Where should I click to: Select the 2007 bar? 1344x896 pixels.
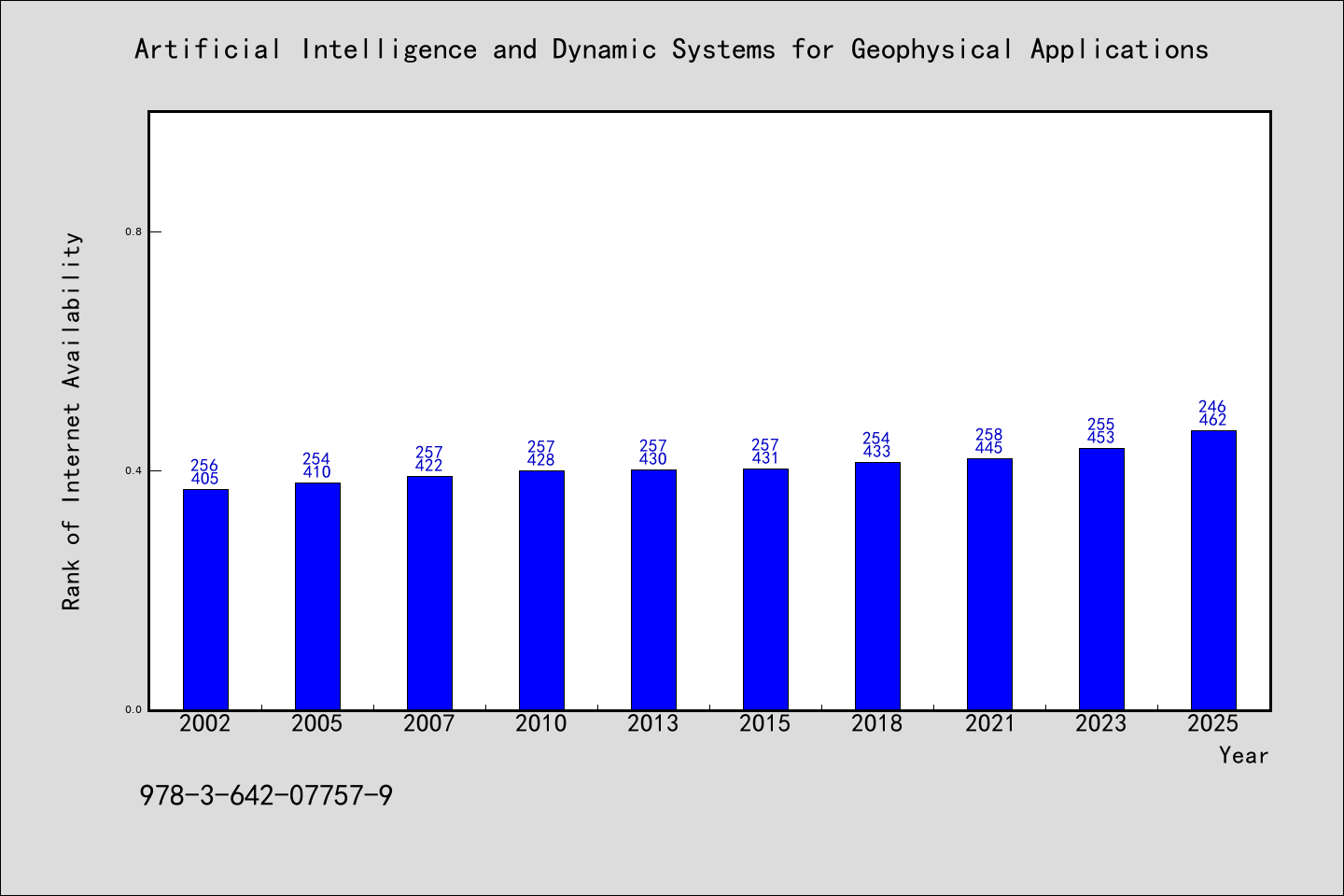click(429, 593)
